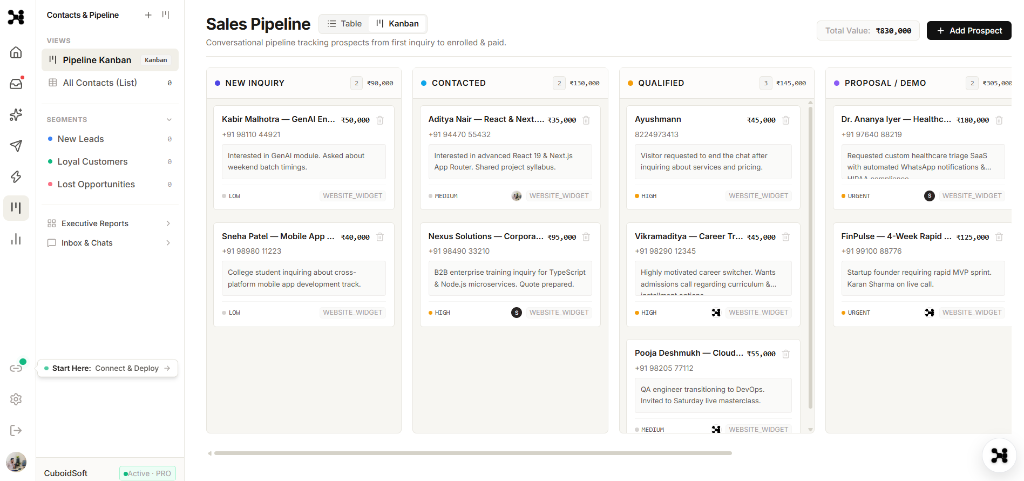Click the Qualified column vertical scrollbar
The height and width of the screenshot is (481, 1024).
(x=810, y=258)
